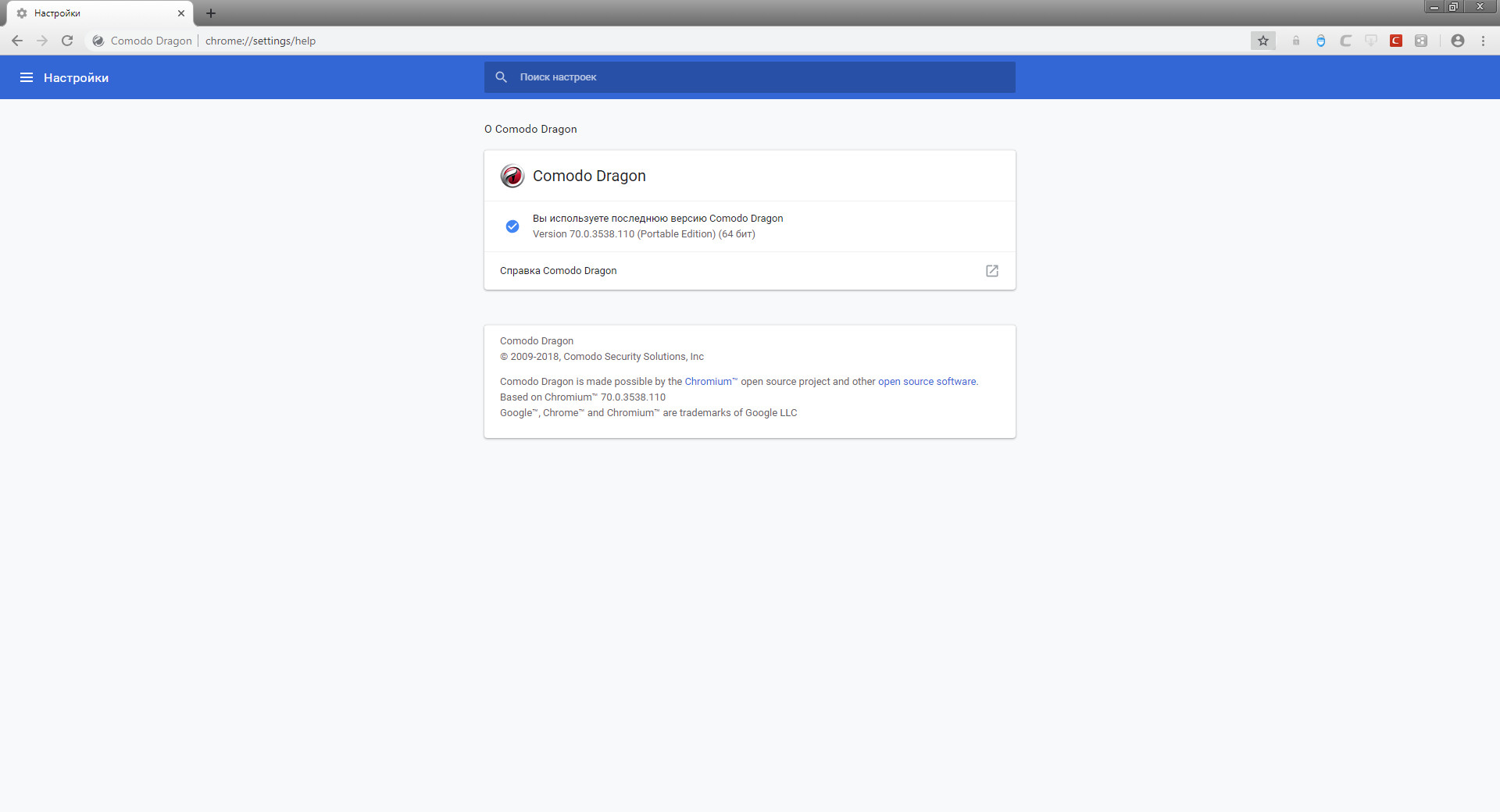Screen dimensions: 1500x812
Task: Click the © 2009-2018 copyright line
Action: 602,357
